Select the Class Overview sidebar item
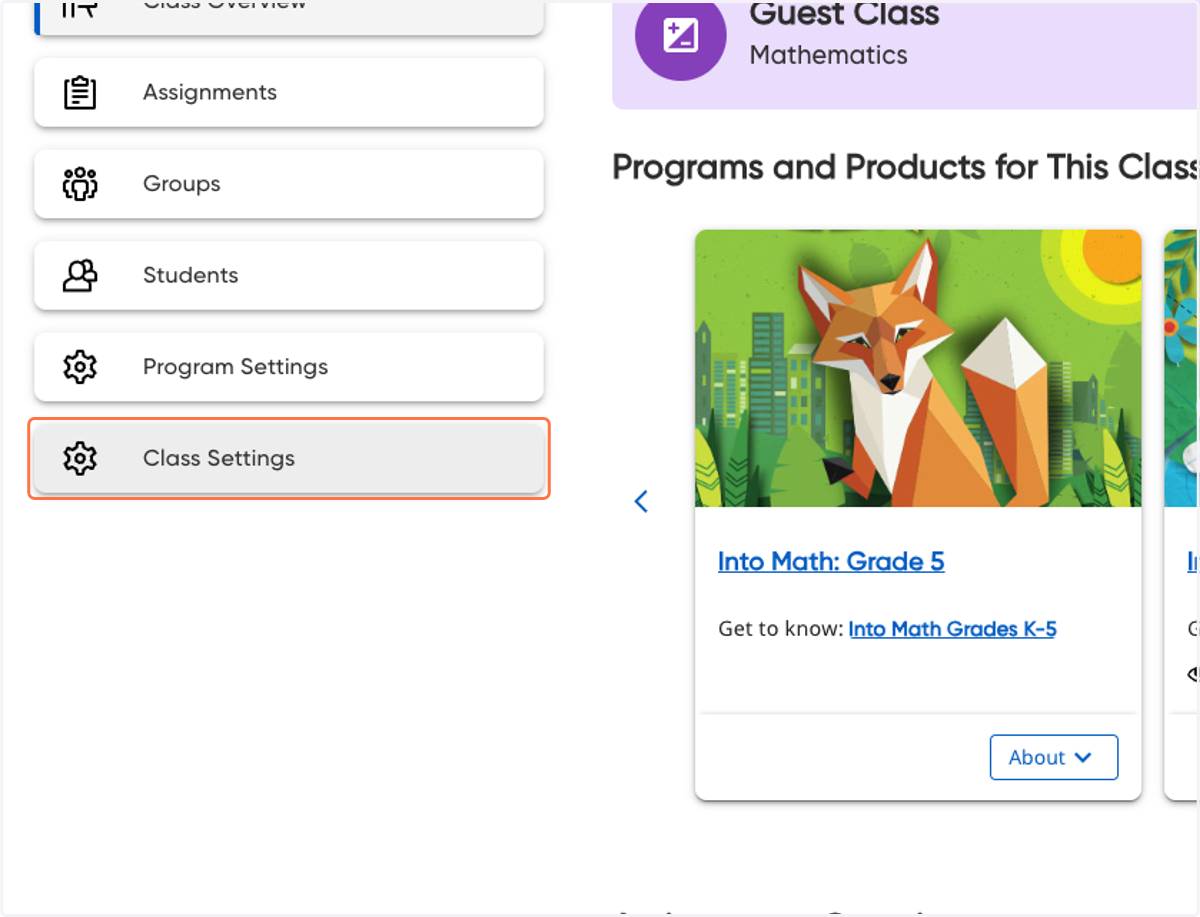This screenshot has width=1200, height=917. coord(289,17)
